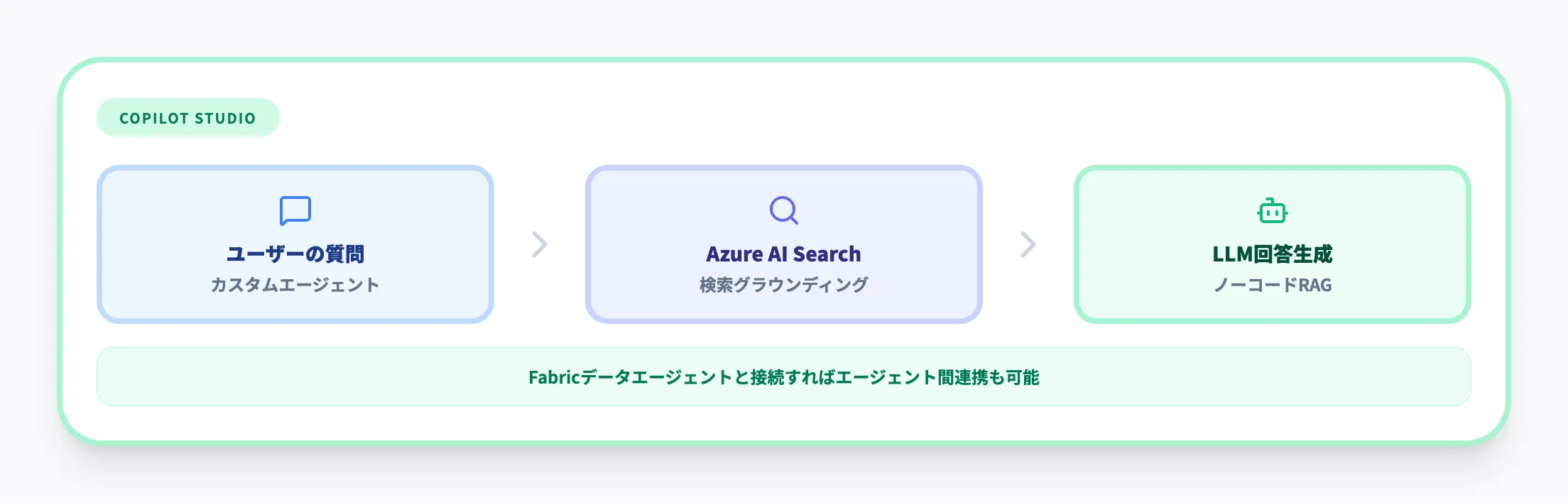Click the word Search in the purple card
The width and height of the screenshot is (1568, 503).
(x=827, y=254)
